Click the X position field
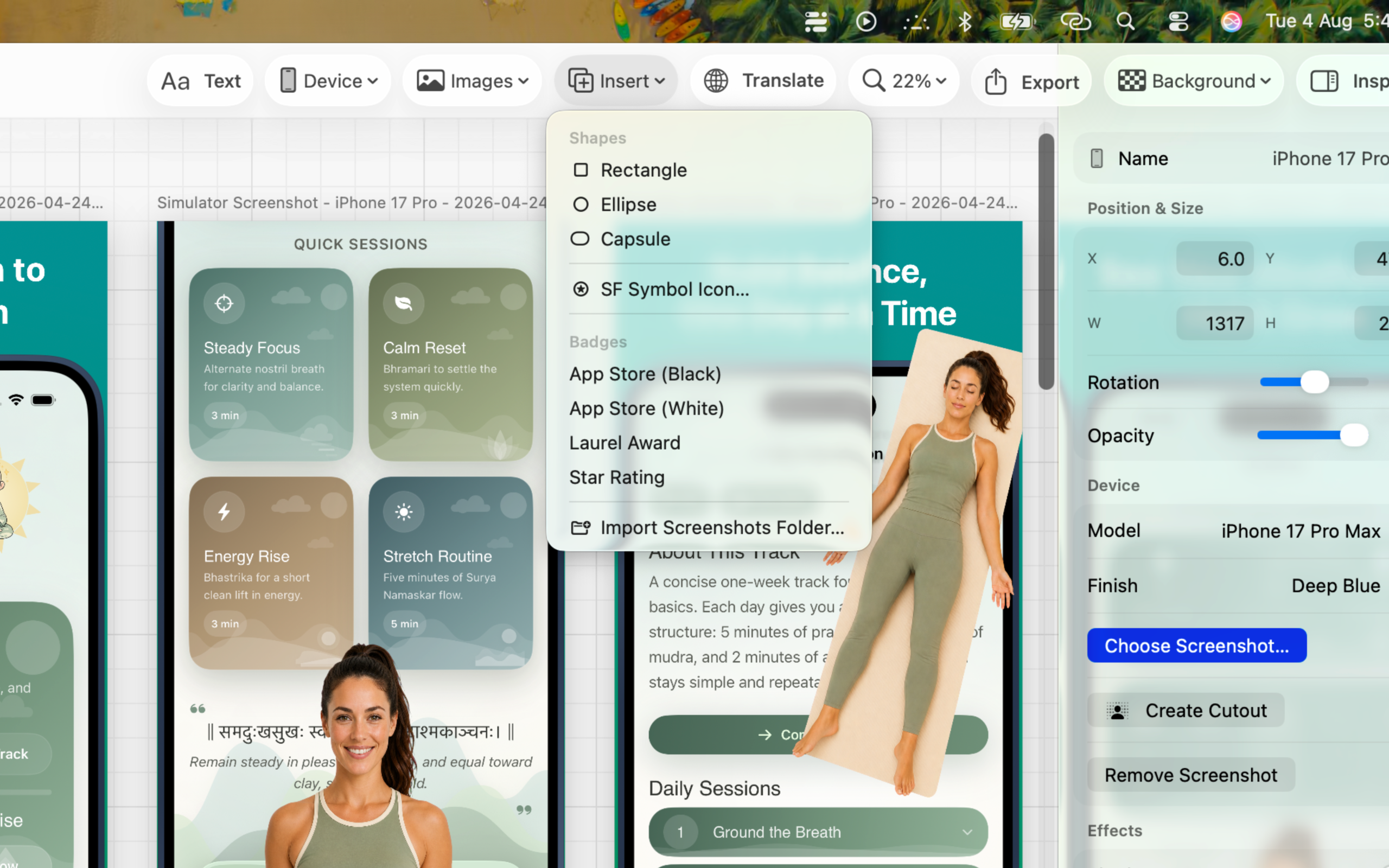Image resolution: width=1389 pixels, height=868 pixels. (1214, 259)
